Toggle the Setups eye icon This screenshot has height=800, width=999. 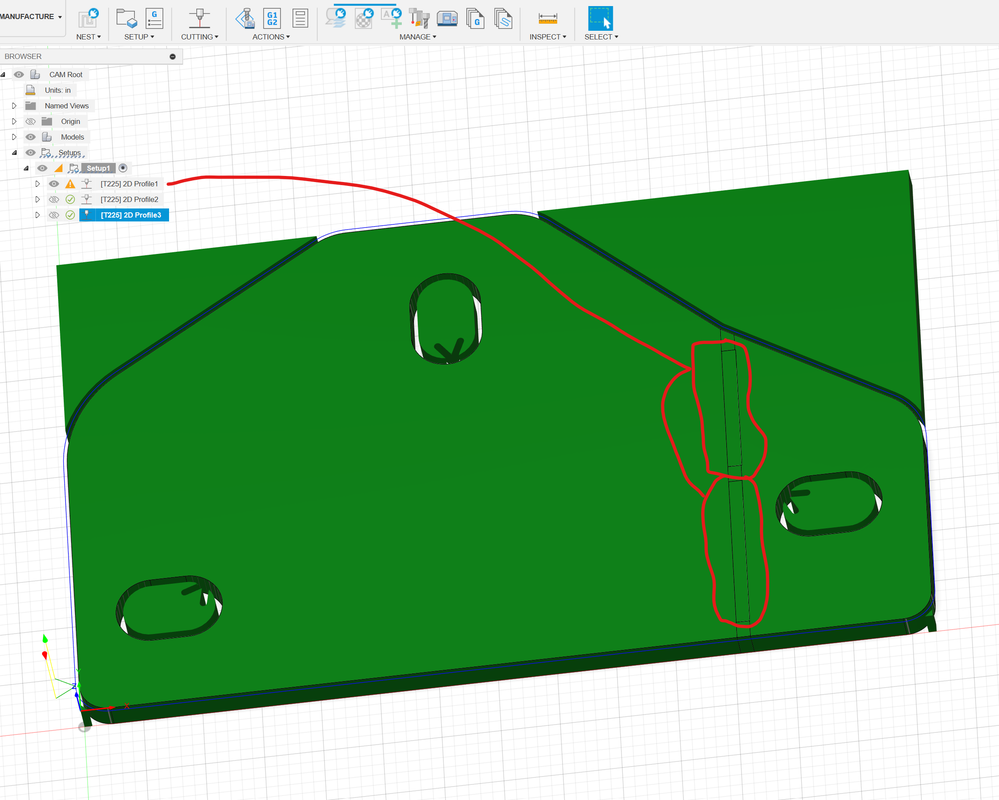click(30, 152)
